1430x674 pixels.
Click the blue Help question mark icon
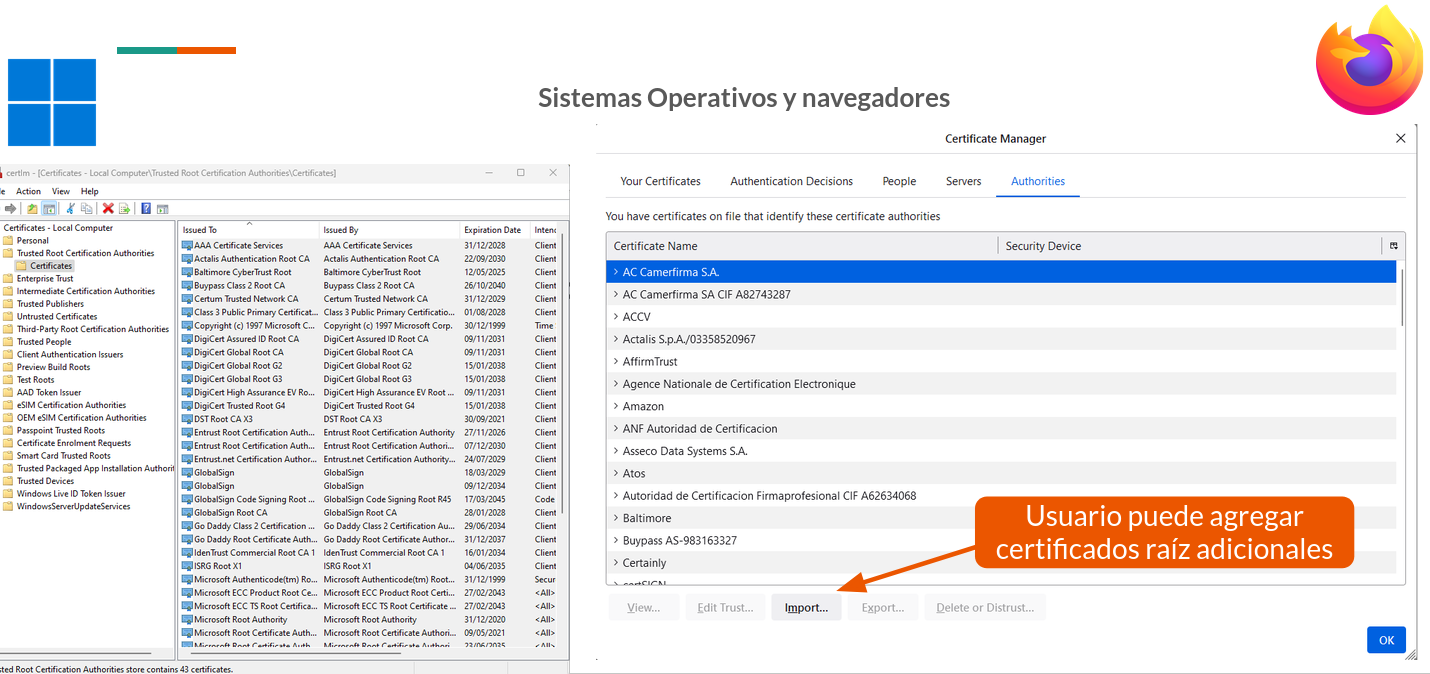point(146,208)
